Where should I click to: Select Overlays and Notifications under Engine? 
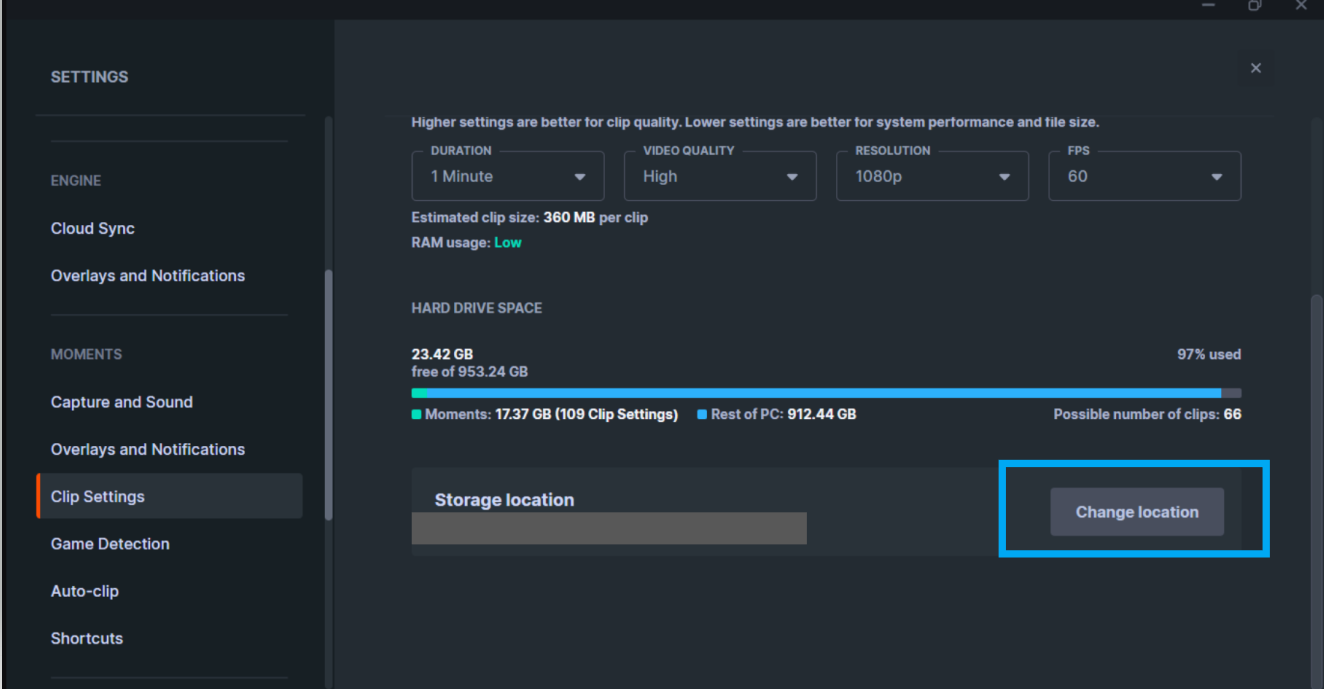click(x=148, y=275)
